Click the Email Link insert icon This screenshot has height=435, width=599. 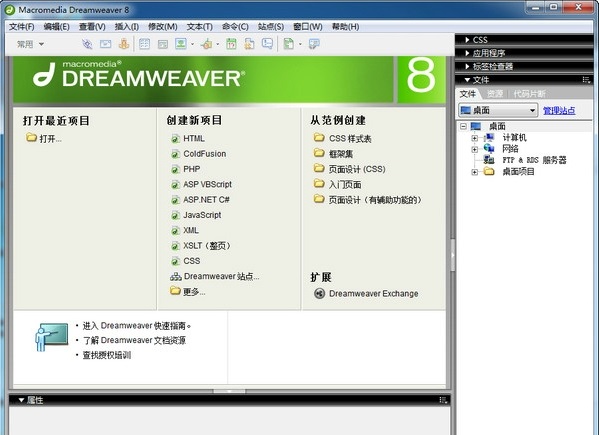point(105,44)
